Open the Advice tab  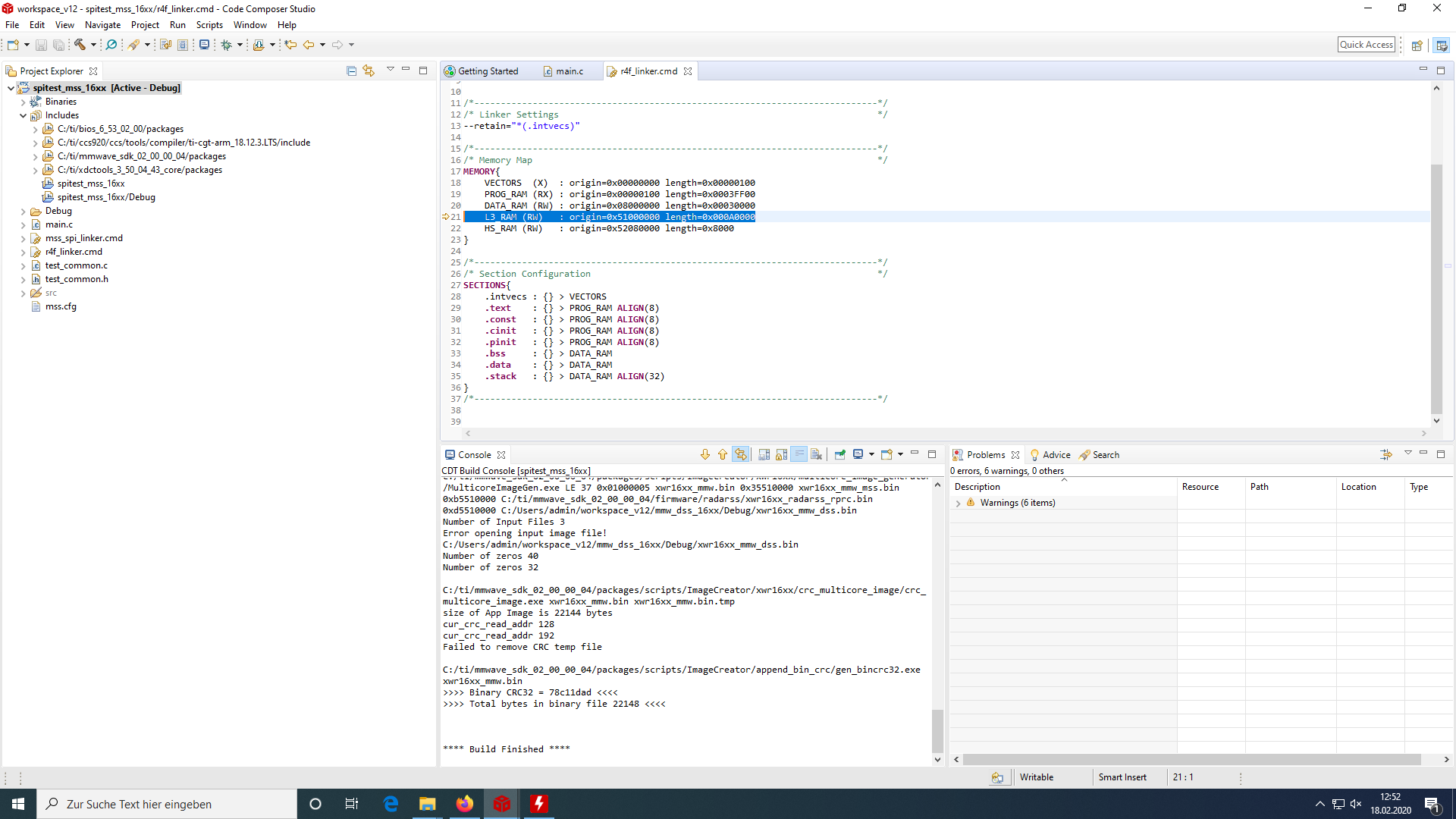[x=1056, y=455]
